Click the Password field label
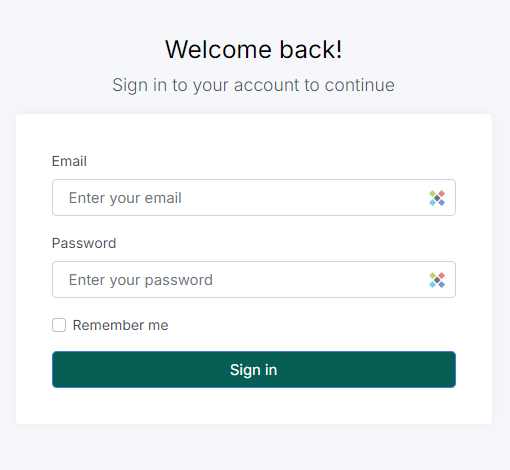 (x=84, y=243)
